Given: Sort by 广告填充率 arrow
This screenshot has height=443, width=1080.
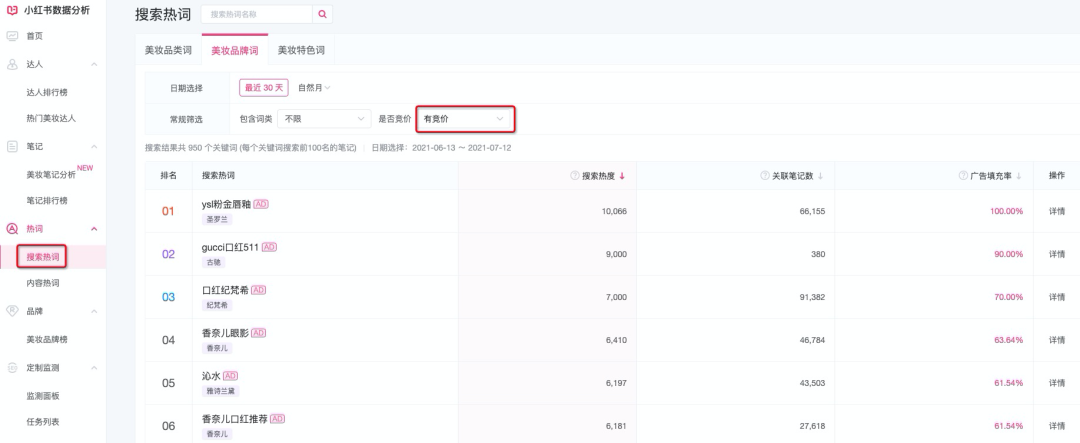Looking at the screenshot, I should click(x=1019, y=176).
